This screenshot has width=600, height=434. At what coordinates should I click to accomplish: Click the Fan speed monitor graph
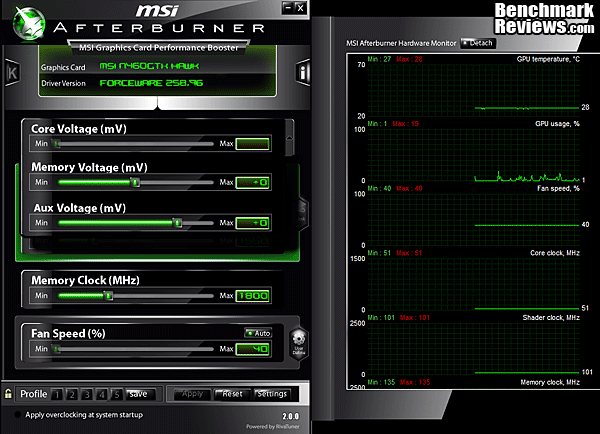(473, 220)
